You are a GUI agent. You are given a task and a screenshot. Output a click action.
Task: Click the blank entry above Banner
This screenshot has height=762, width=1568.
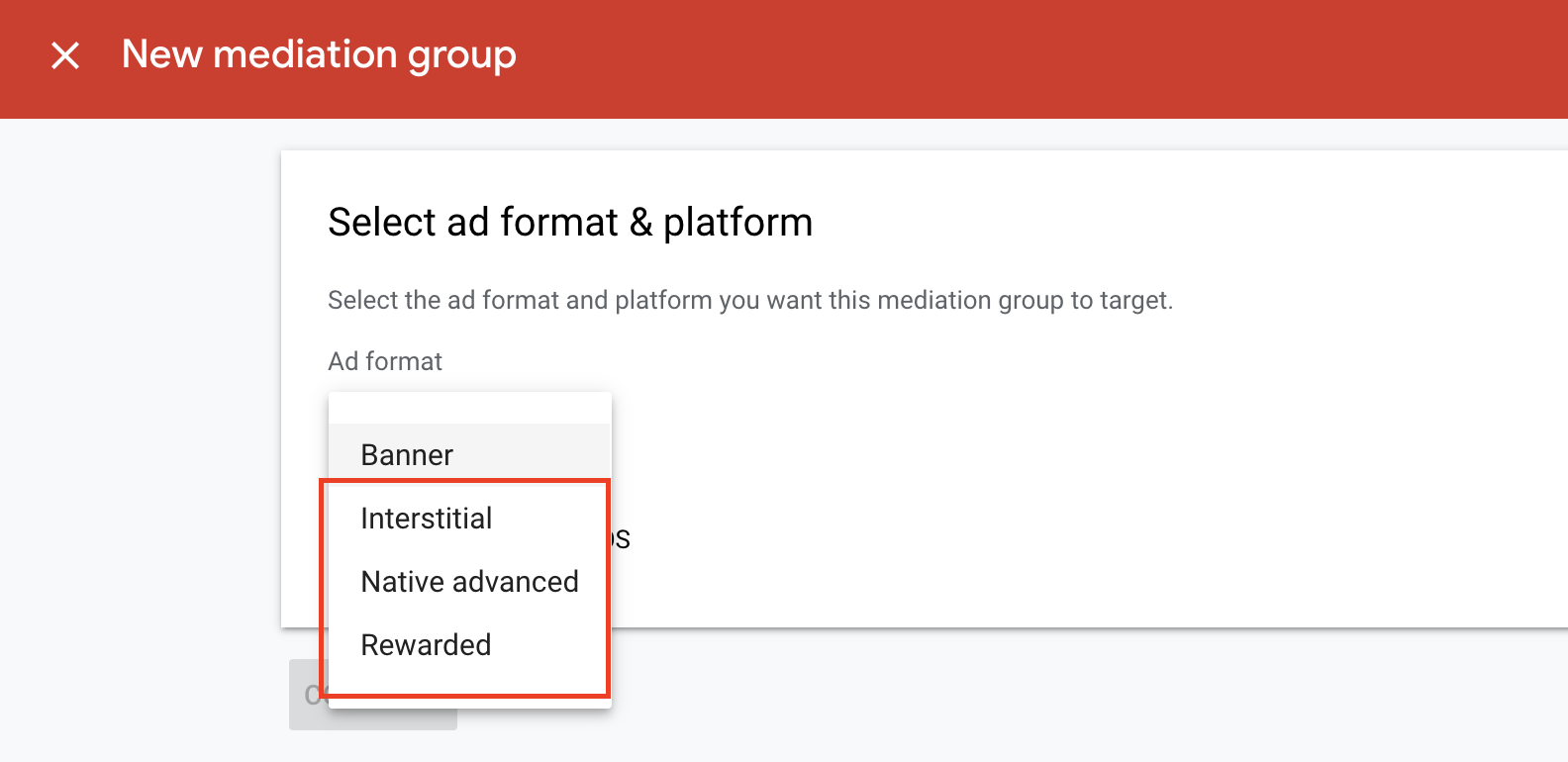[470, 408]
